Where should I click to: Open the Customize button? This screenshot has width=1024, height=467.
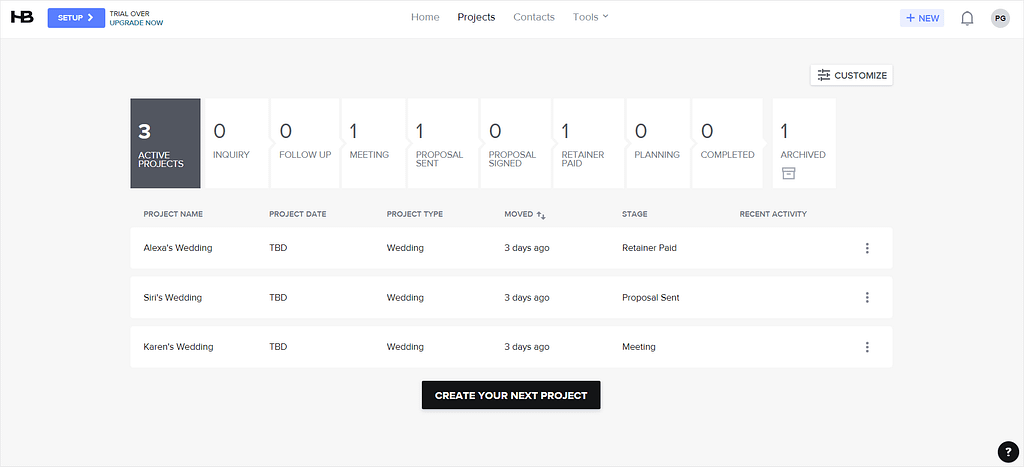click(852, 75)
